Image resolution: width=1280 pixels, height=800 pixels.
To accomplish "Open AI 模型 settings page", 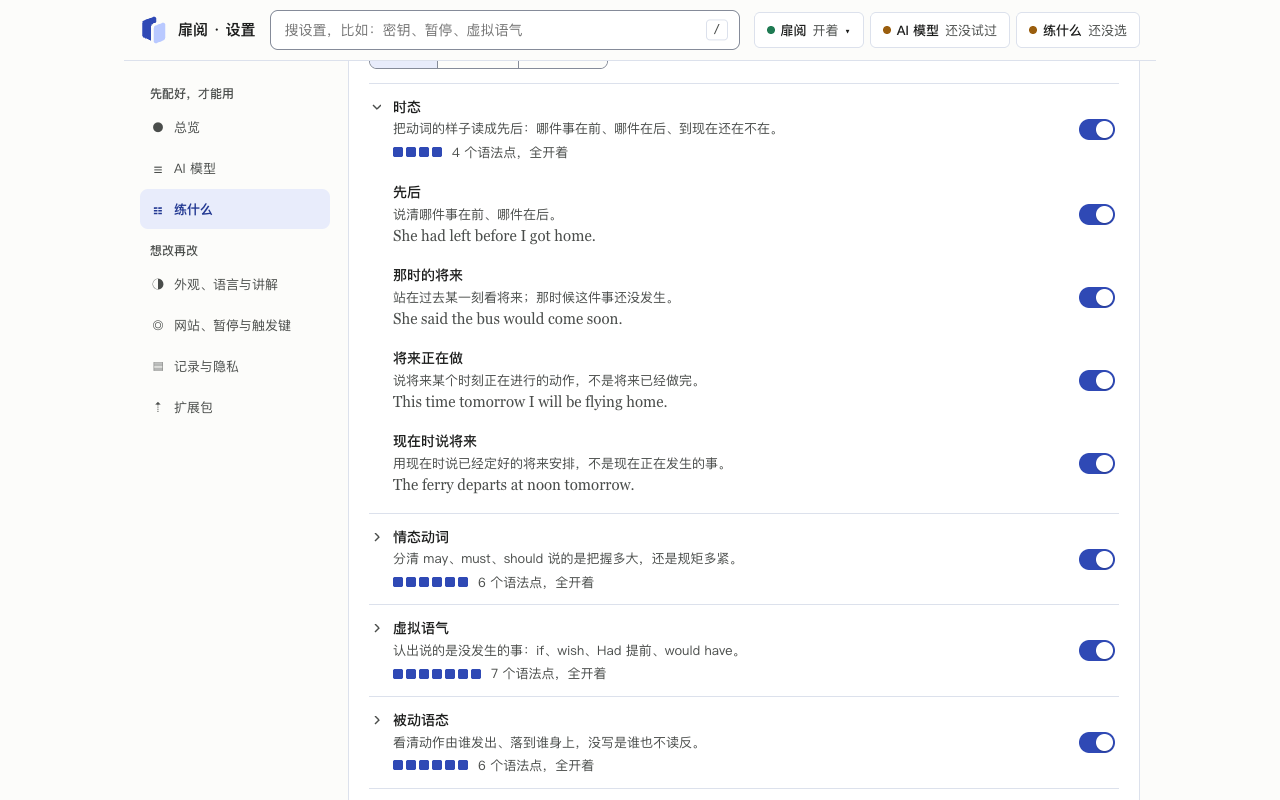I will point(235,169).
